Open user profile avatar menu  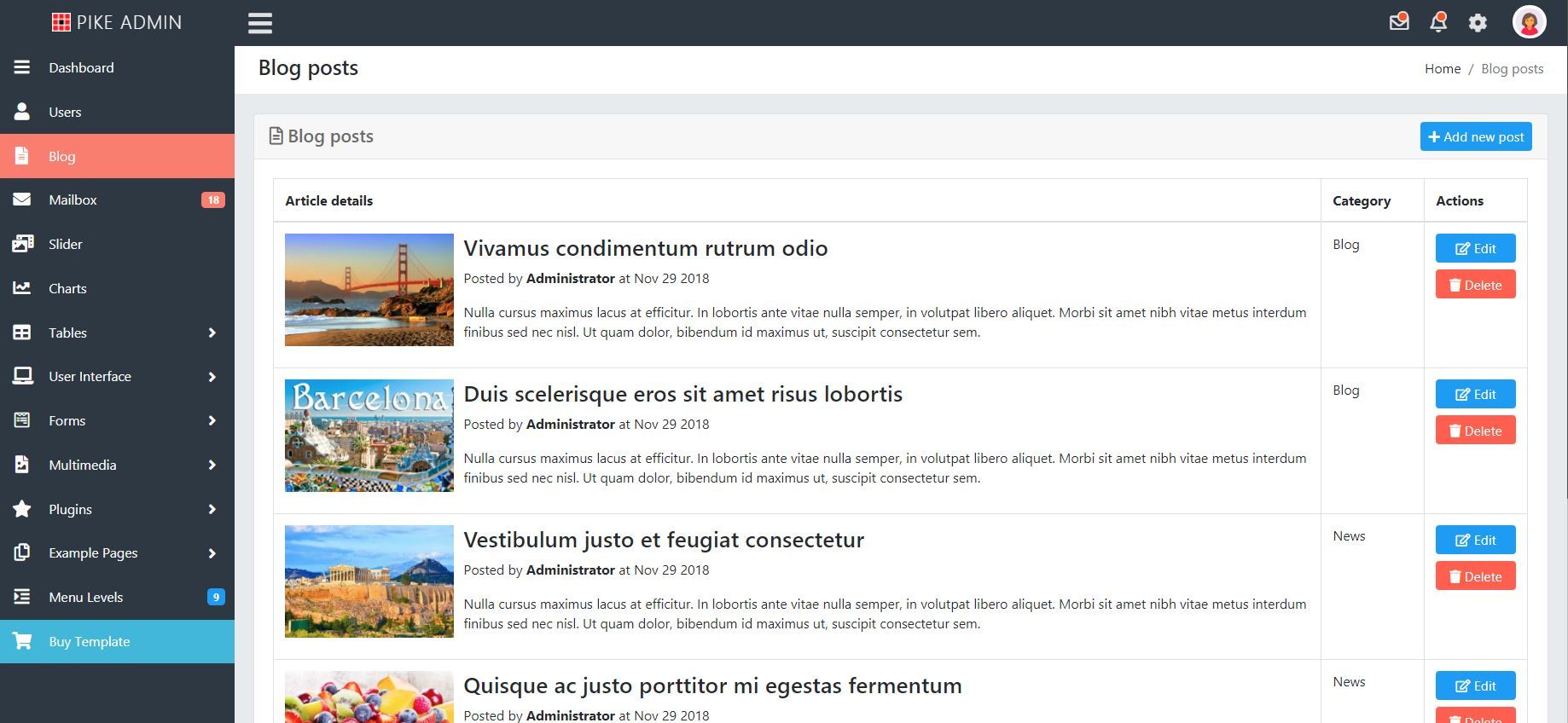coord(1529,22)
